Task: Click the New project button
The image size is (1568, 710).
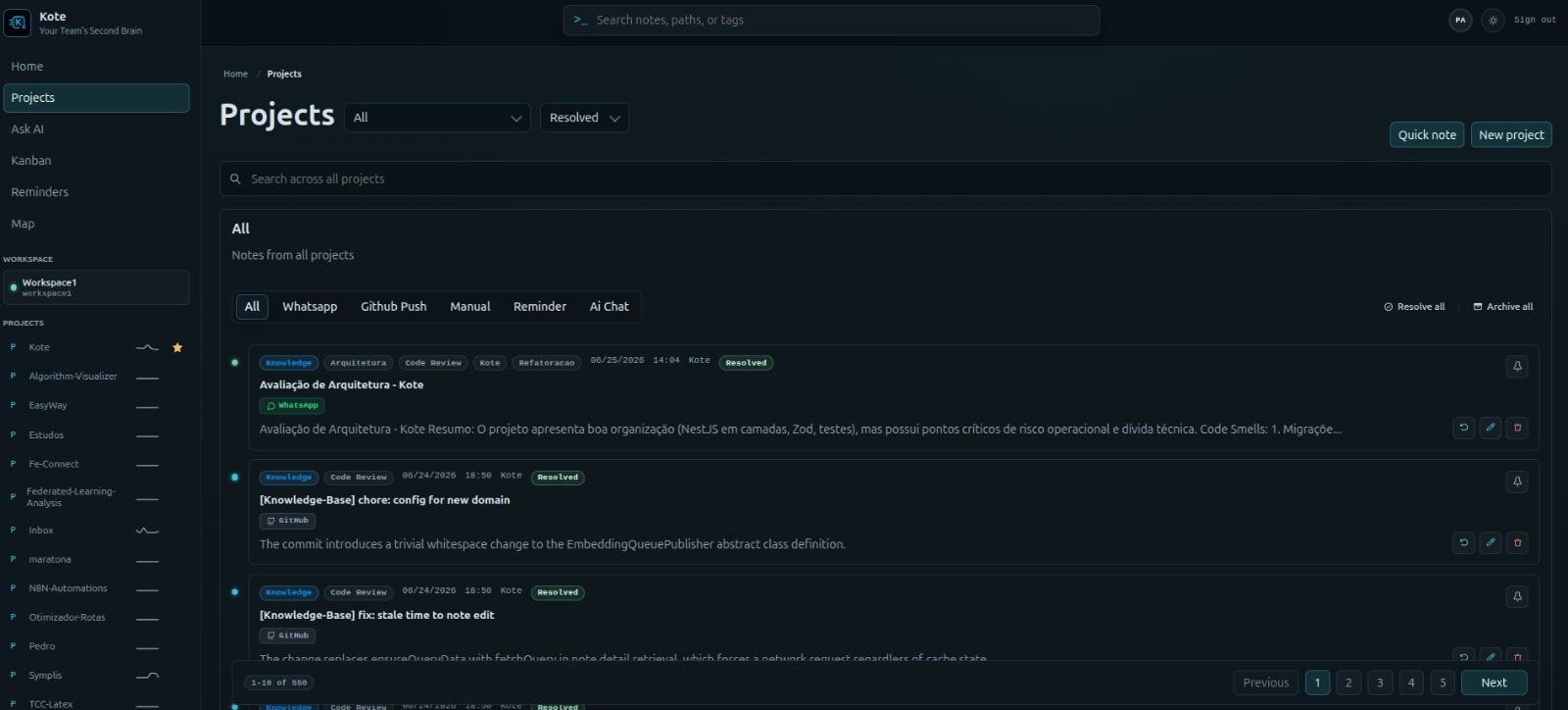Action: point(1511,135)
